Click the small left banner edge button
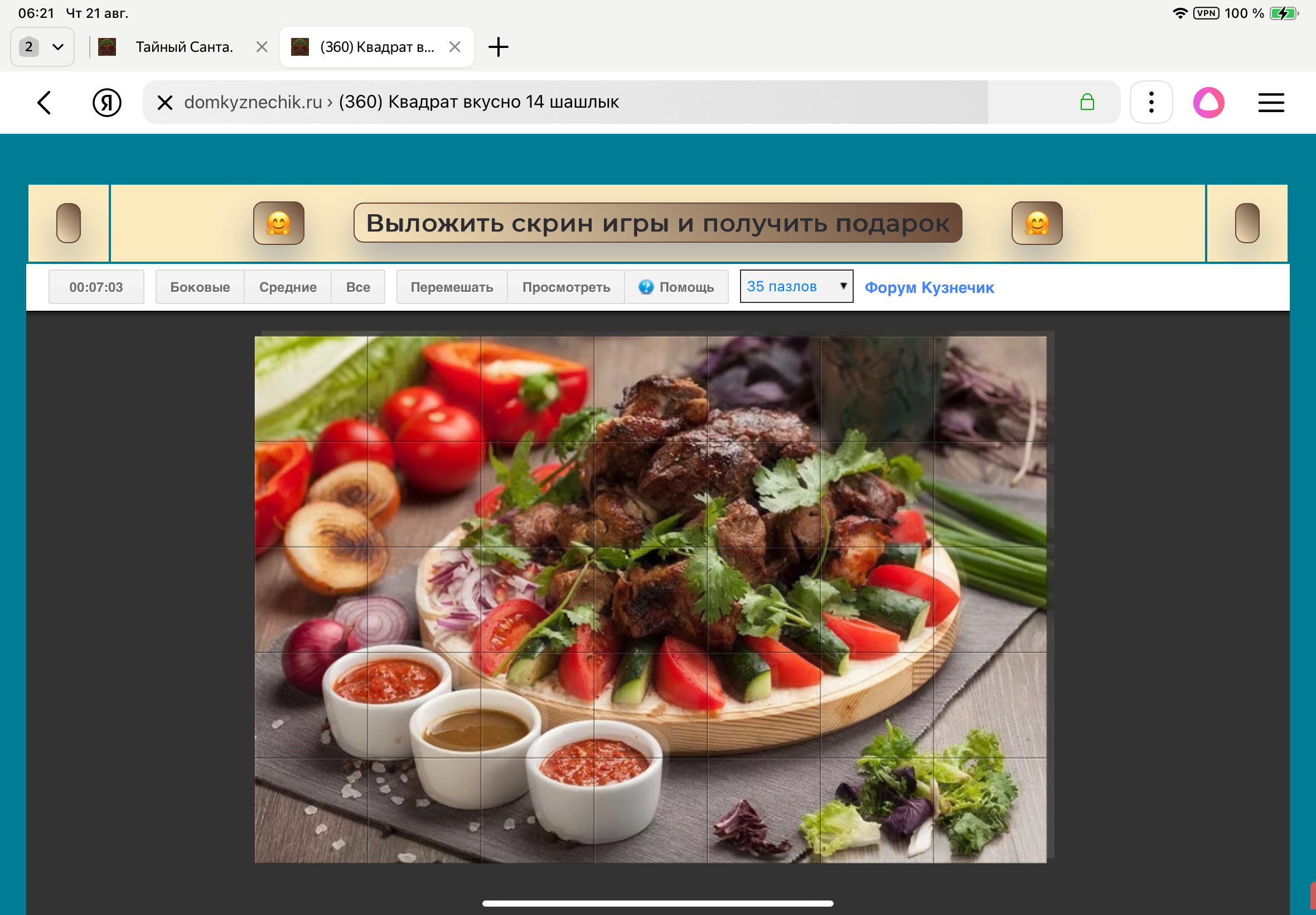 tap(68, 223)
